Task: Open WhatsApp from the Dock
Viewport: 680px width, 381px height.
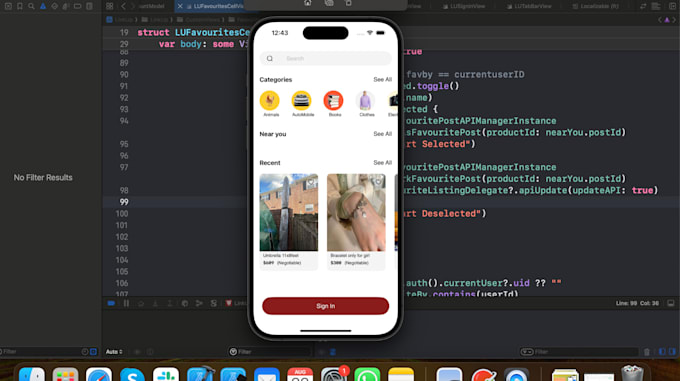Action: (x=367, y=375)
